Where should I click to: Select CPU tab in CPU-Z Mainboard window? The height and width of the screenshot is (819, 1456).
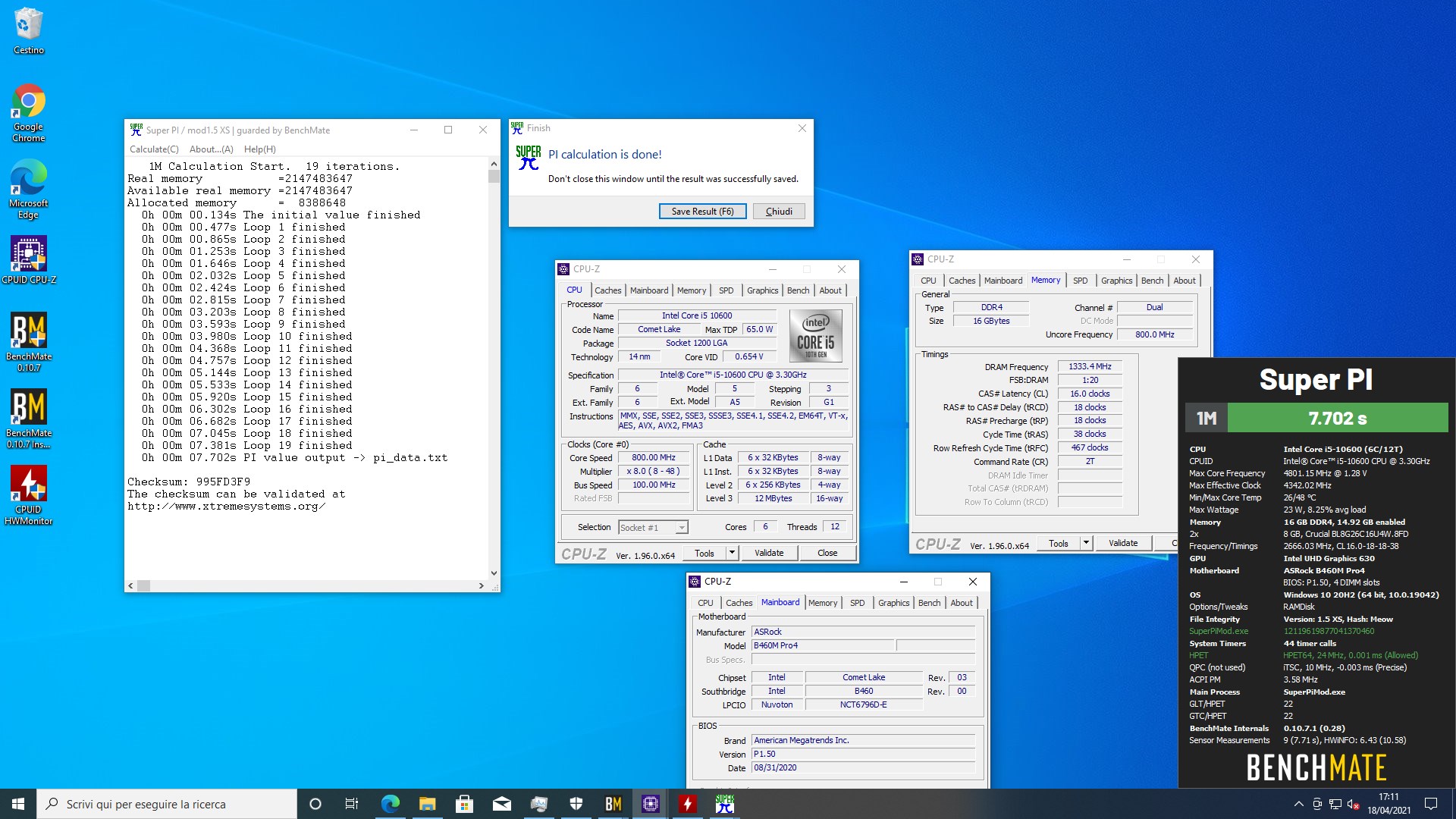click(x=705, y=603)
